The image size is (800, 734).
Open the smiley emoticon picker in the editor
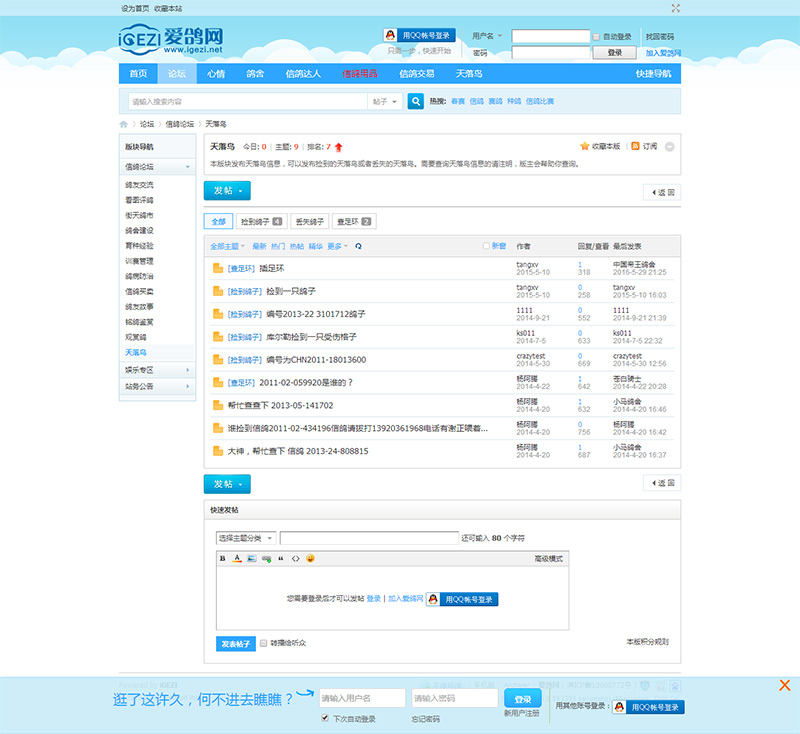coord(310,559)
